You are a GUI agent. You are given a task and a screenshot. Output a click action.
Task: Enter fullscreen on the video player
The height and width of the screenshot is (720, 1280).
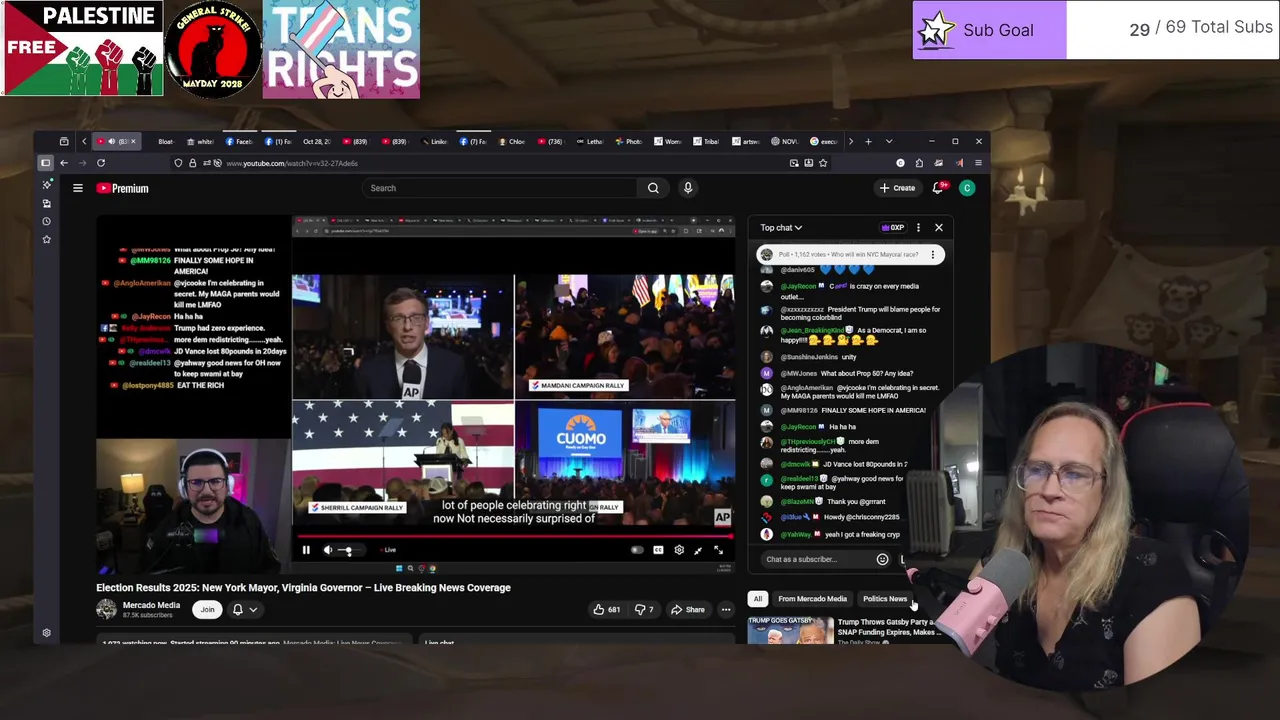click(x=718, y=550)
